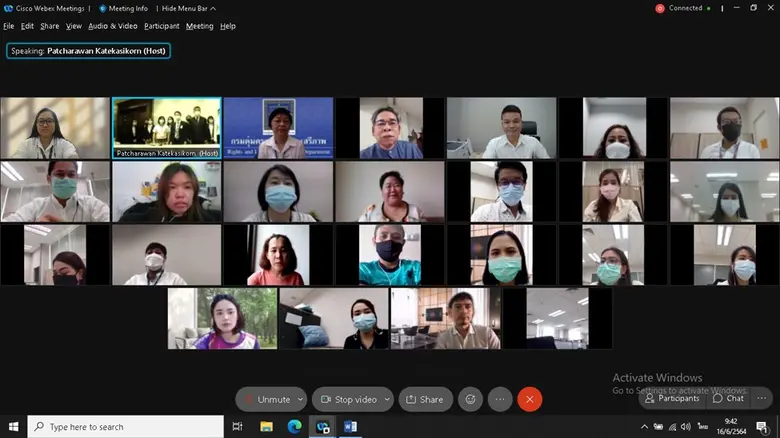
Task: Select Patcharawan Katekasikorn host video thumbnail
Action: pyautogui.click(x=166, y=128)
